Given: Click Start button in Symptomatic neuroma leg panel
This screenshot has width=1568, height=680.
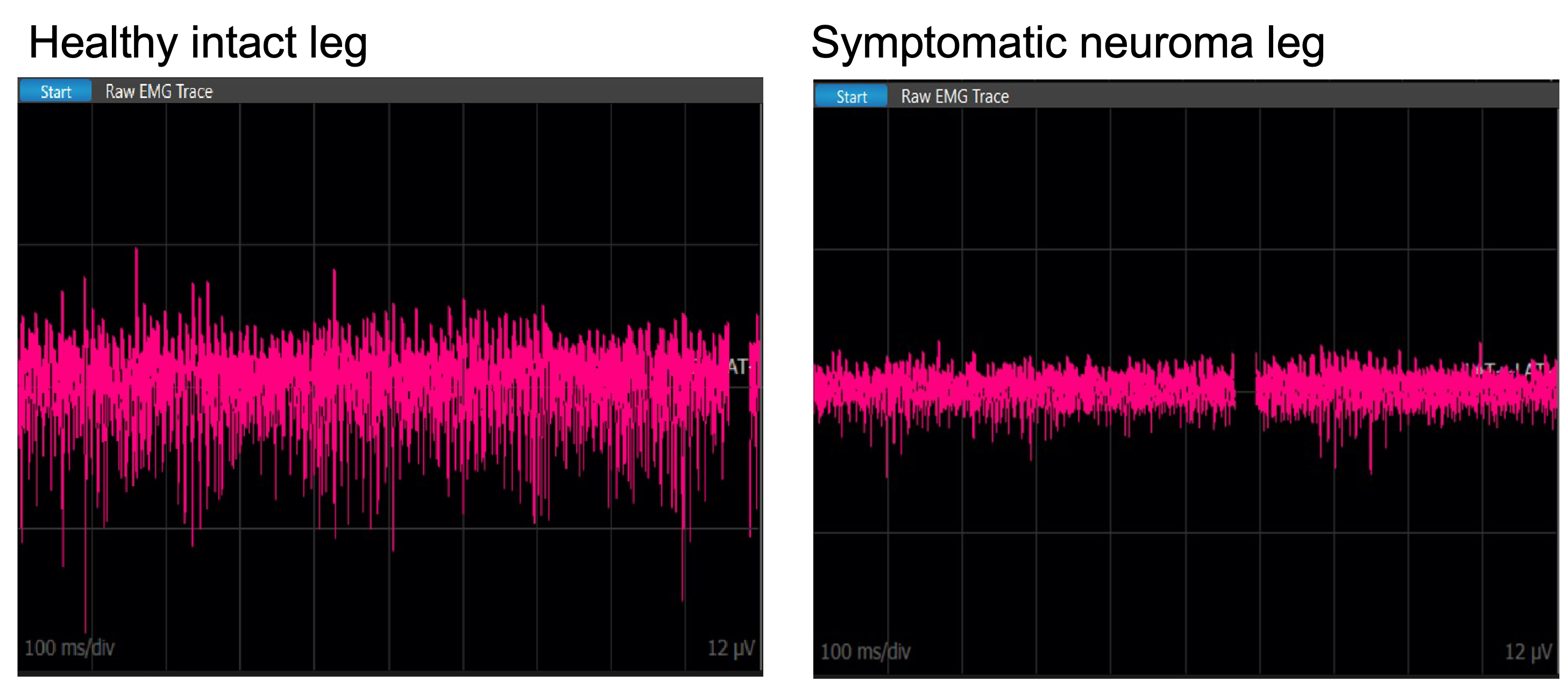Looking at the screenshot, I should click(851, 96).
